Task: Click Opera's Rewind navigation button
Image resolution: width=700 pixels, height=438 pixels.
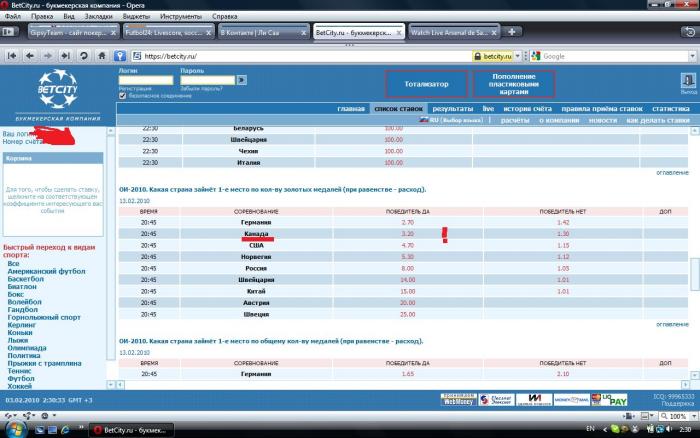Action: click(x=12, y=56)
